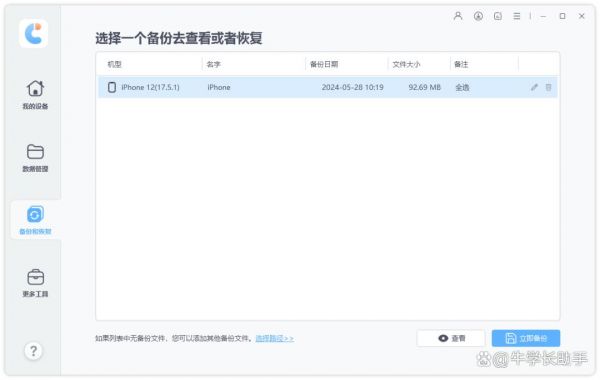The height and width of the screenshot is (380, 600).
Task: Sort by the 备份日期 column header
Action: 324,64
